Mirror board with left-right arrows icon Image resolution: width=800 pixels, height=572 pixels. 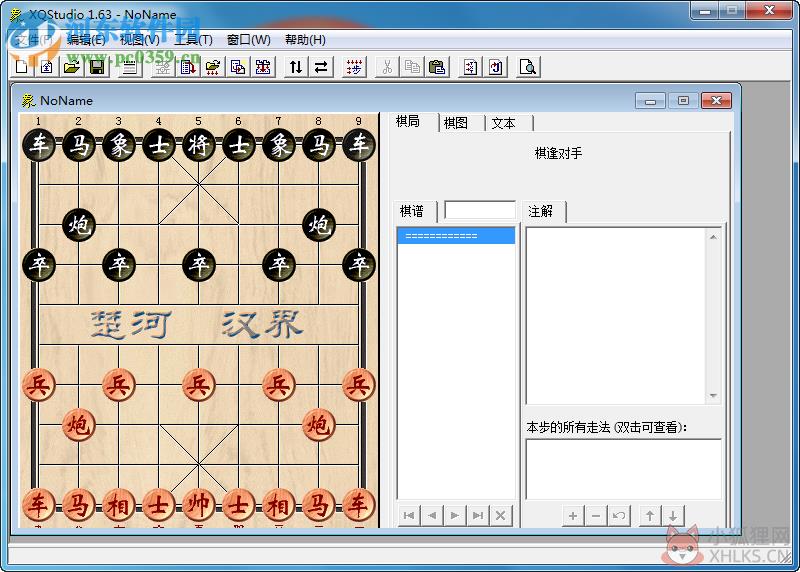(321, 67)
